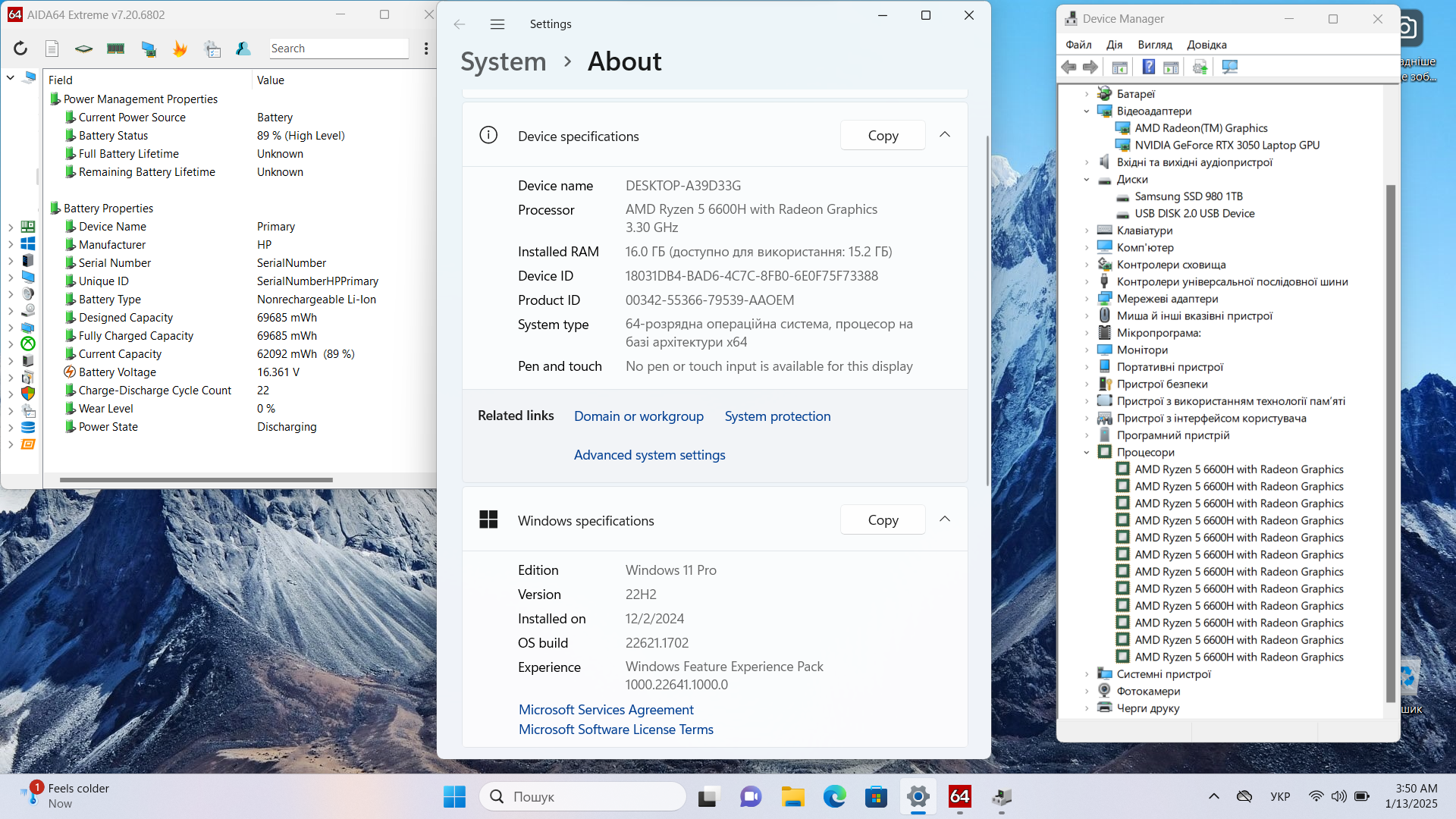Viewport: 1456px width, 819px height.
Task: Collapse the Диски tree node
Action: point(1087,180)
